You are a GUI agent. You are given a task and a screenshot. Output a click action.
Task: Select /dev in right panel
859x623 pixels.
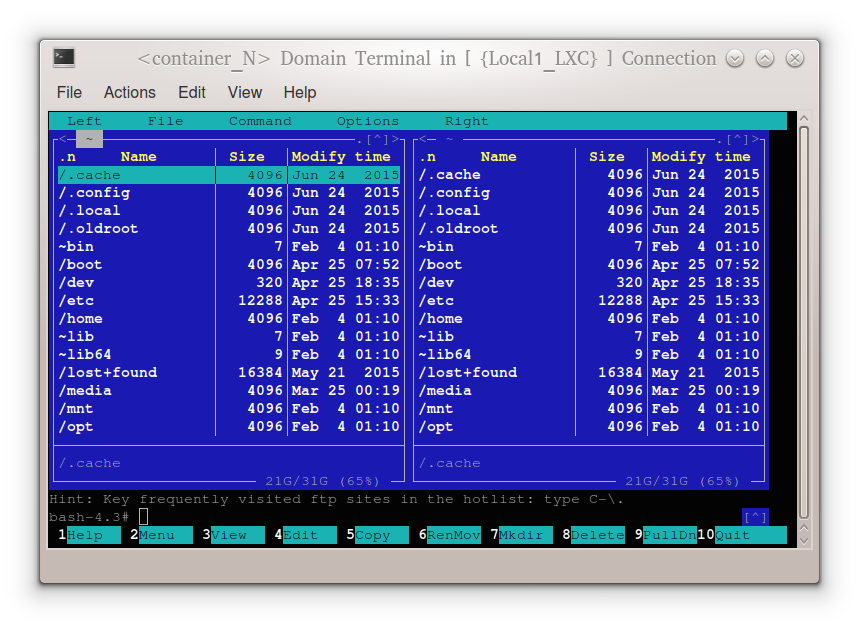tap(589, 283)
